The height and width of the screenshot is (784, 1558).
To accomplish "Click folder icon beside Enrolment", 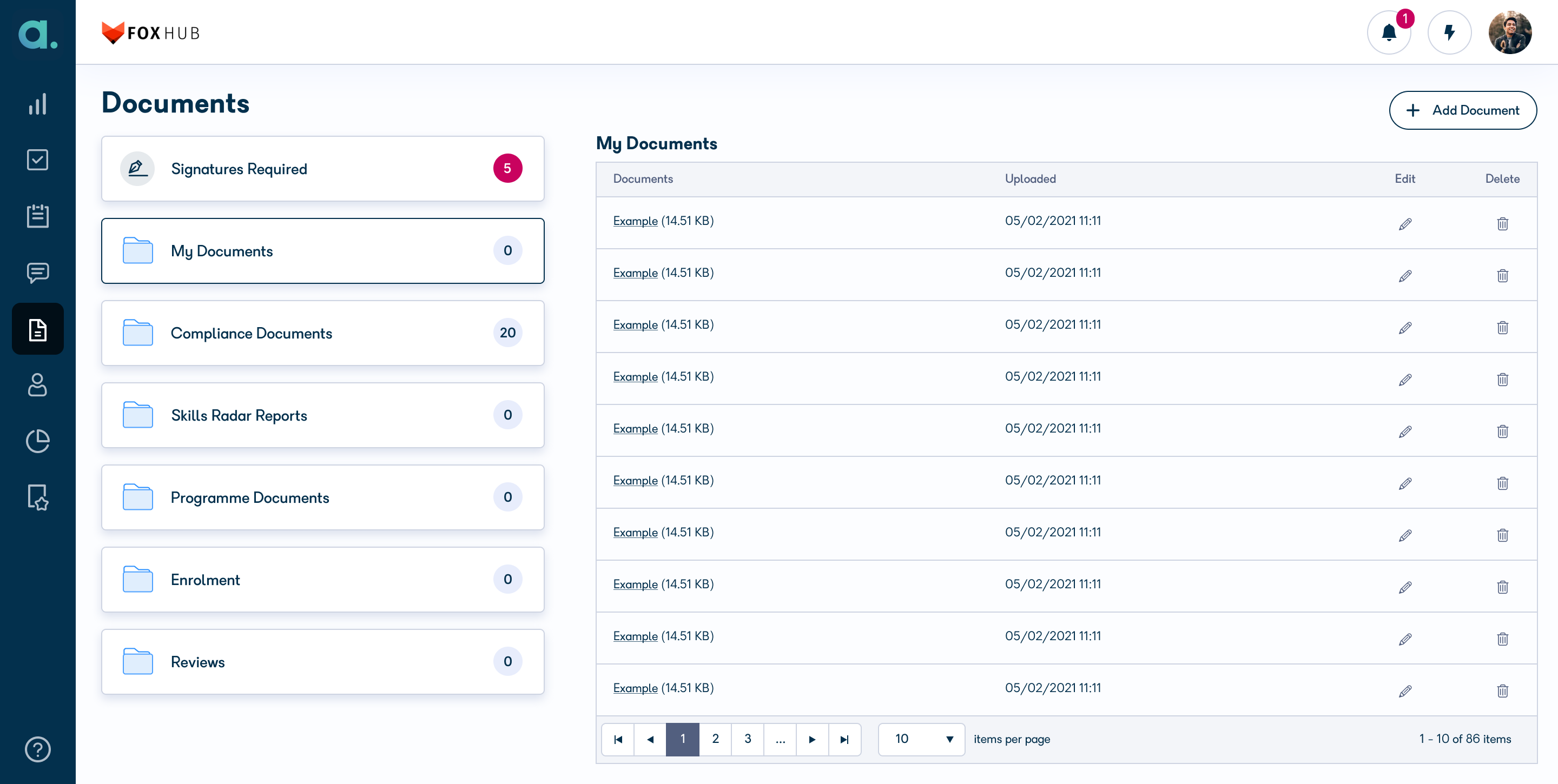I will click(138, 579).
